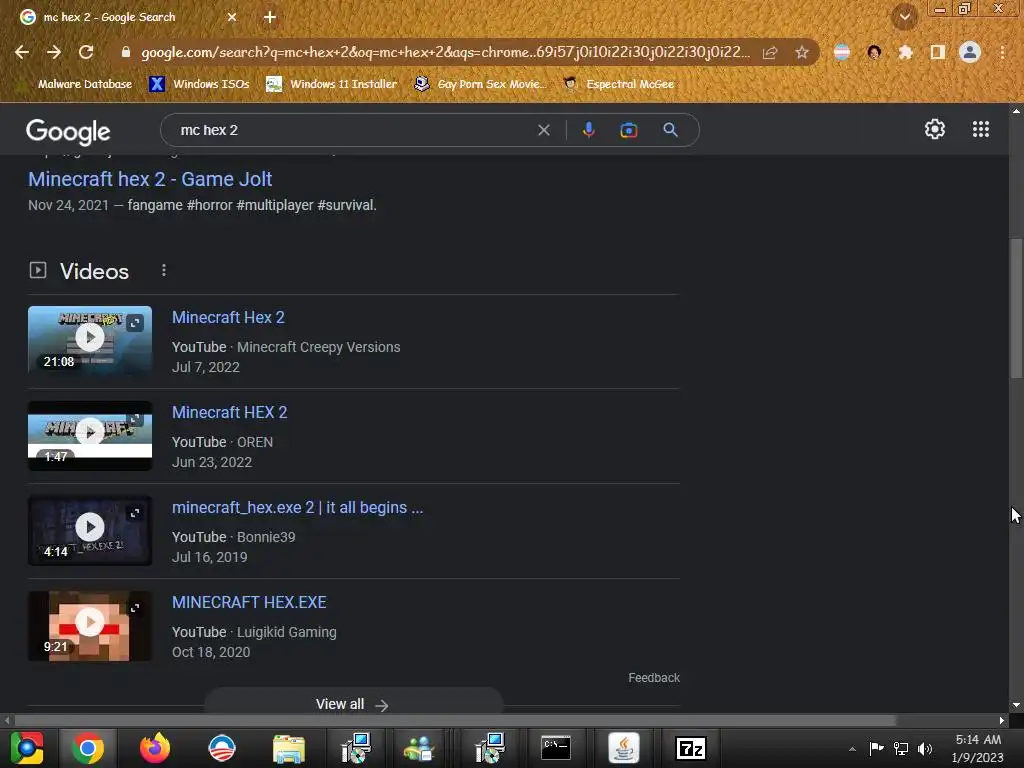
Task: Open the Action Center flag icon
Action: [x=876, y=748]
